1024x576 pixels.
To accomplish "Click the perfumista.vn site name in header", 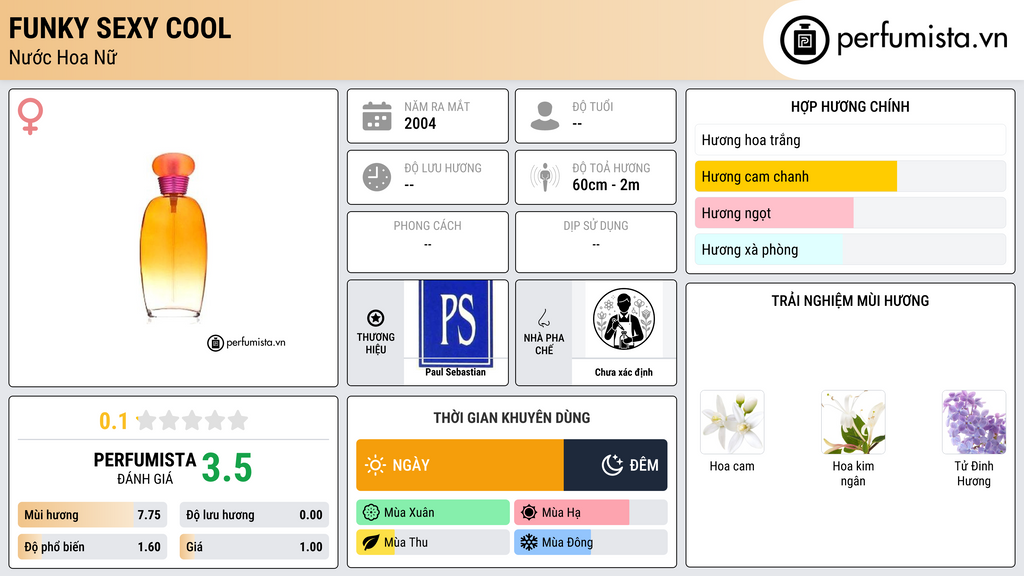I will (x=922, y=38).
